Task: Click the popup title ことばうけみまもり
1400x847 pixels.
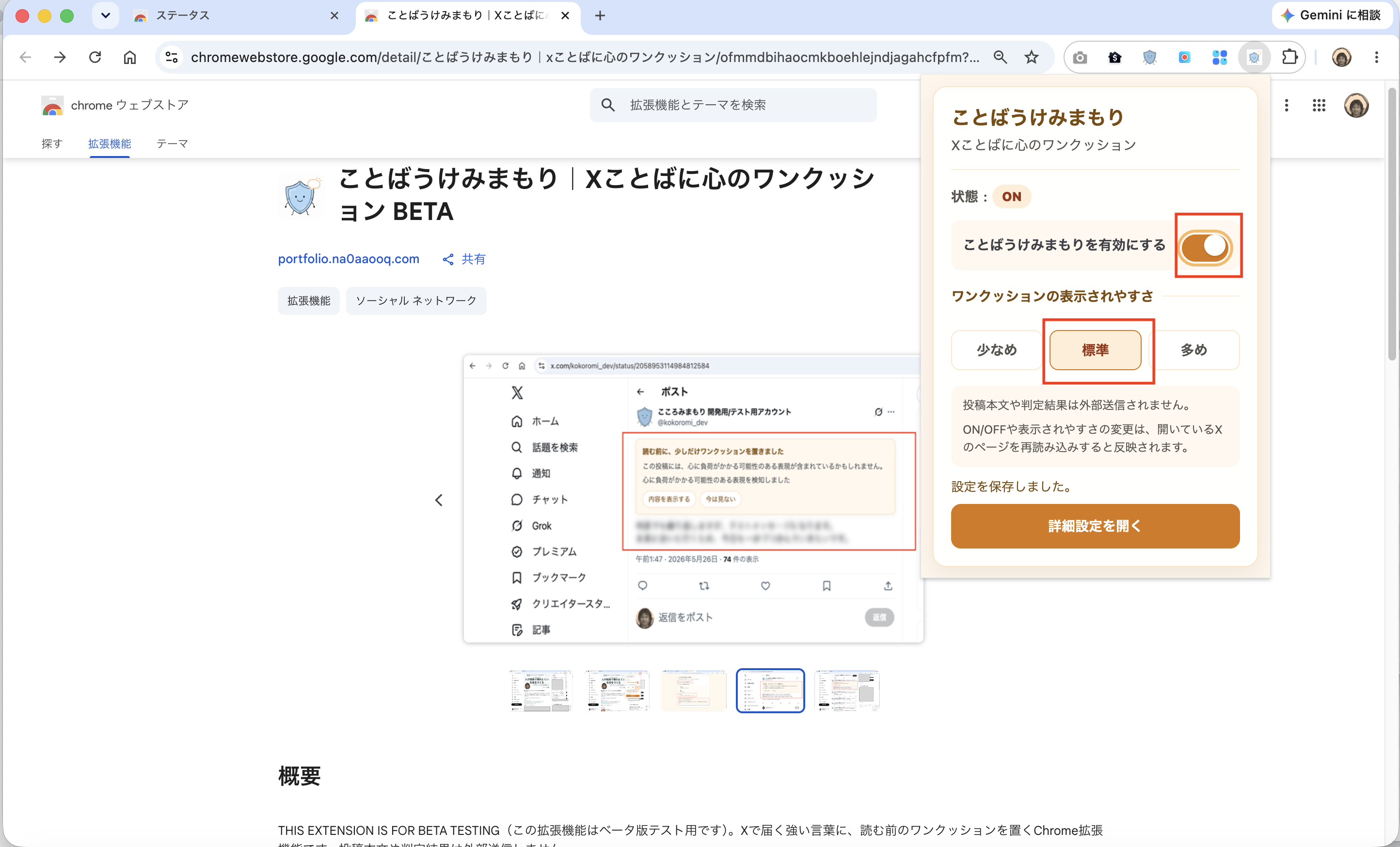Action: click(1038, 117)
